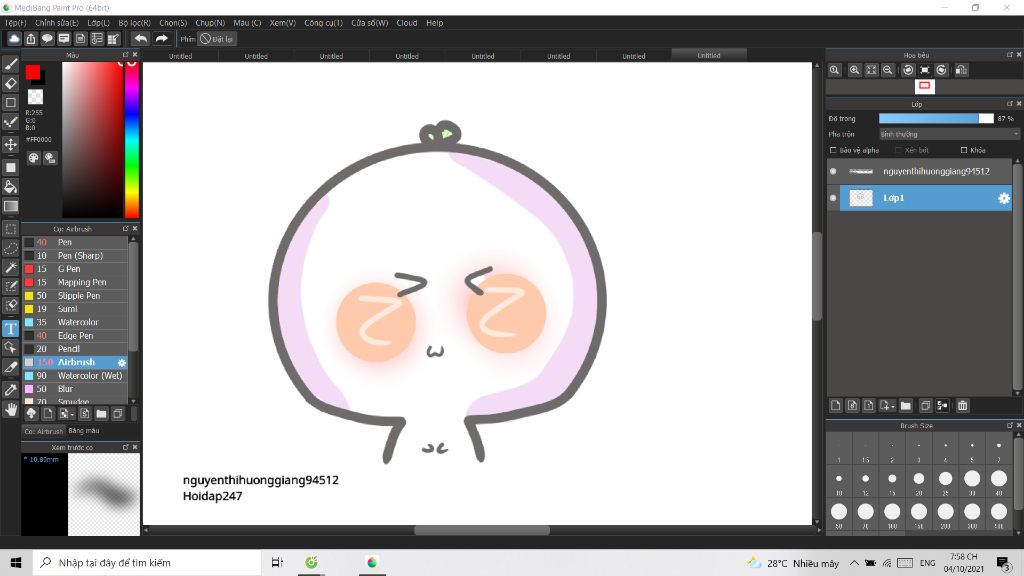The width and height of the screenshot is (1024, 576).
Task: Click the Undo arrow in toolbar
Action: (x=140, y=39)
